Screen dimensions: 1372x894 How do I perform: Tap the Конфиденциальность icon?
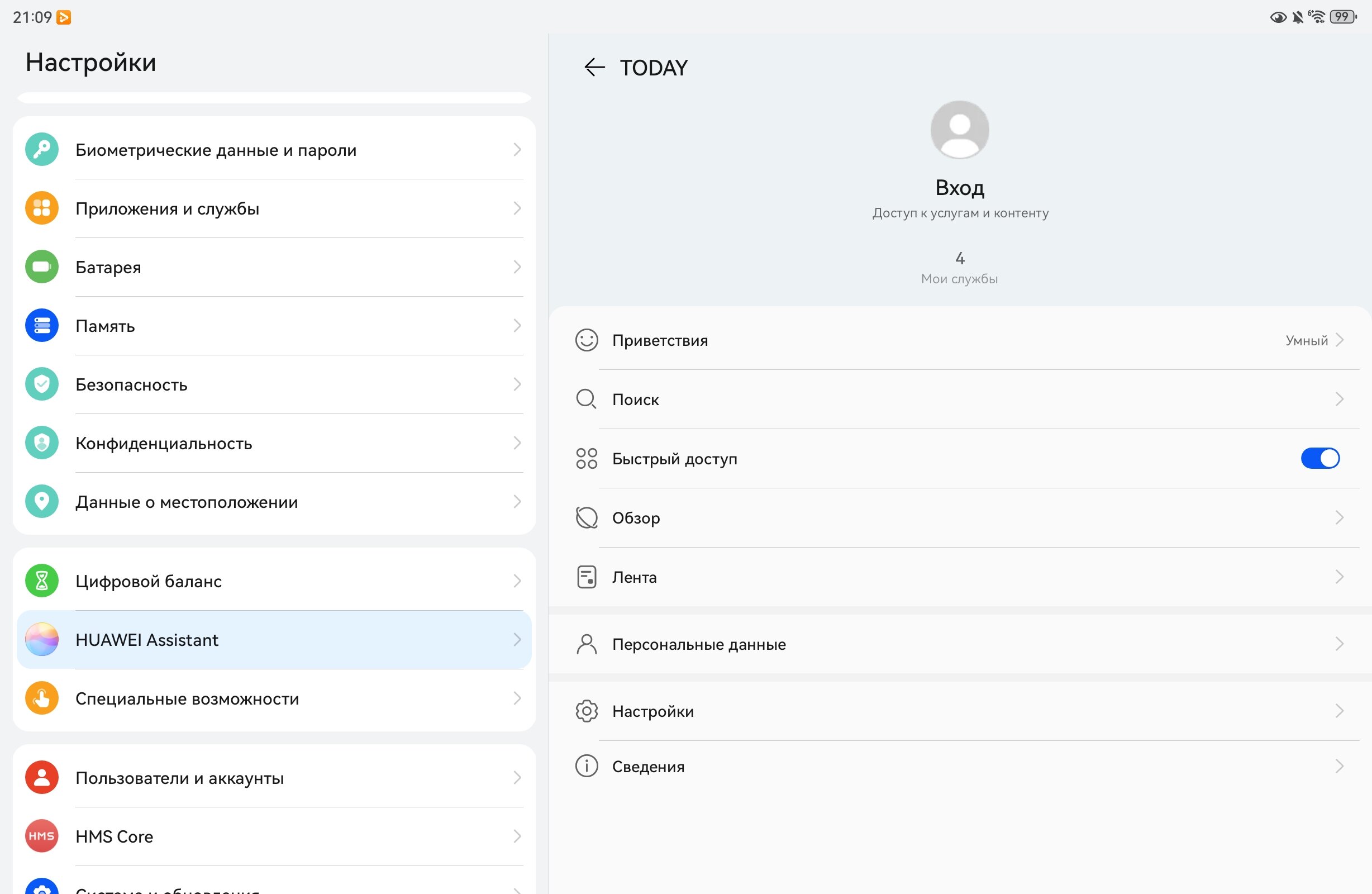tap(41, 443)
